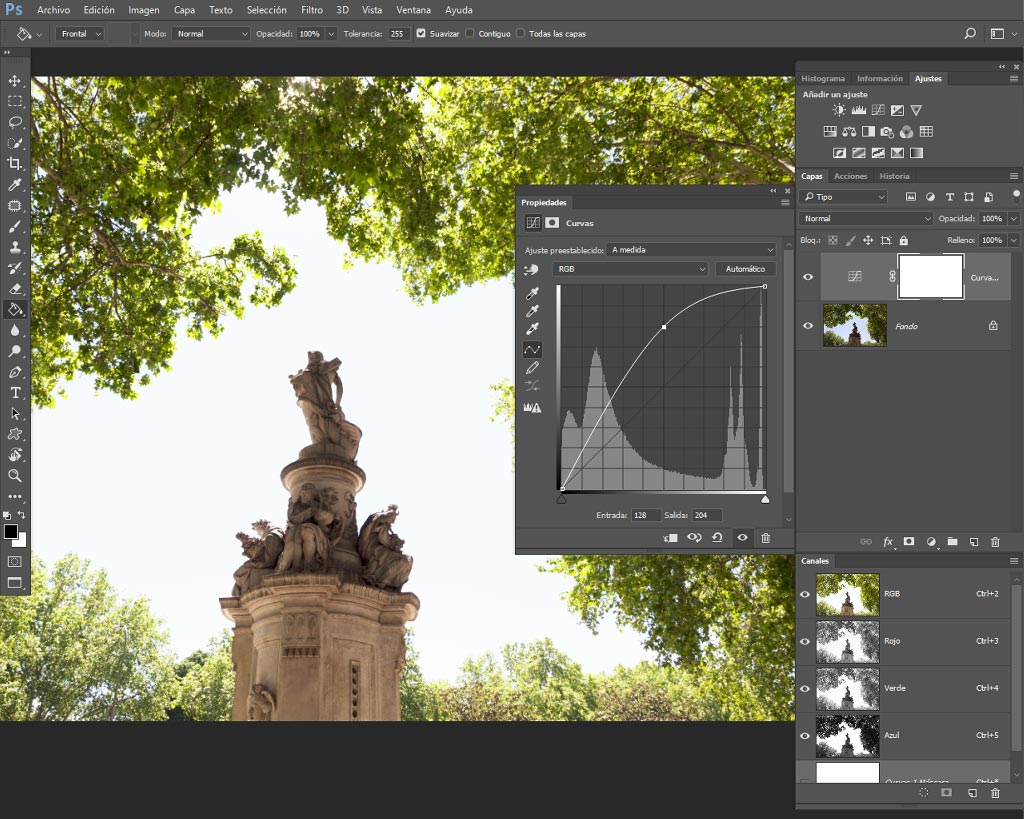Create a new layer in Capas panel

[974, 541]
